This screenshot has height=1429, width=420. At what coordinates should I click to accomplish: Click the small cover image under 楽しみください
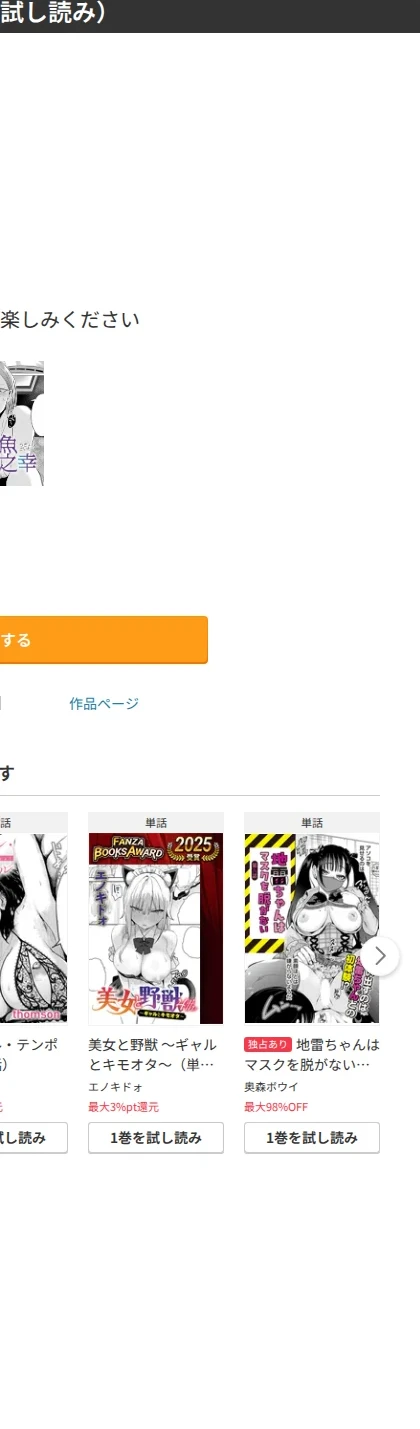[22, 423]
